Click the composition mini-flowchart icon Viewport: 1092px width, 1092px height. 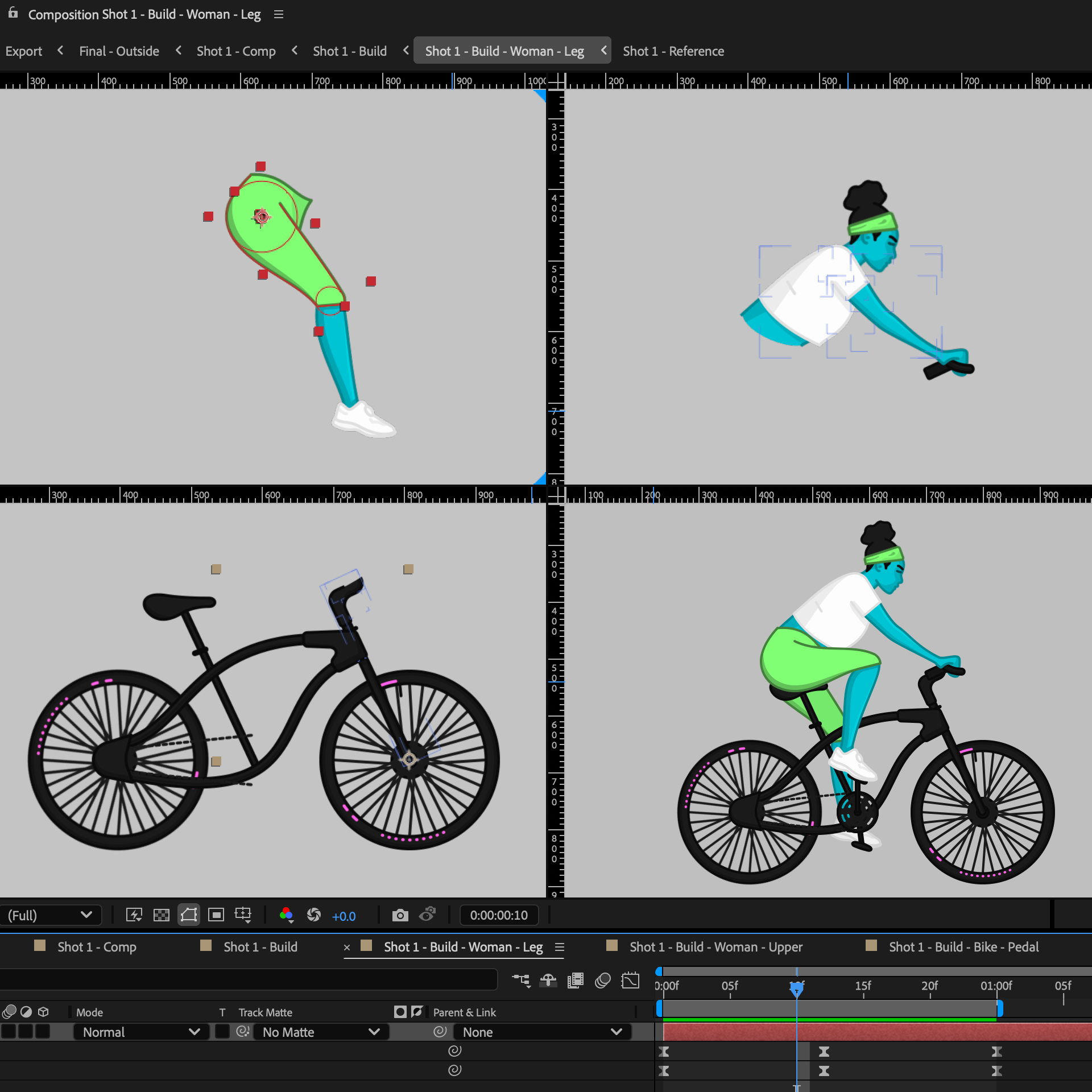tap(521, 981)
